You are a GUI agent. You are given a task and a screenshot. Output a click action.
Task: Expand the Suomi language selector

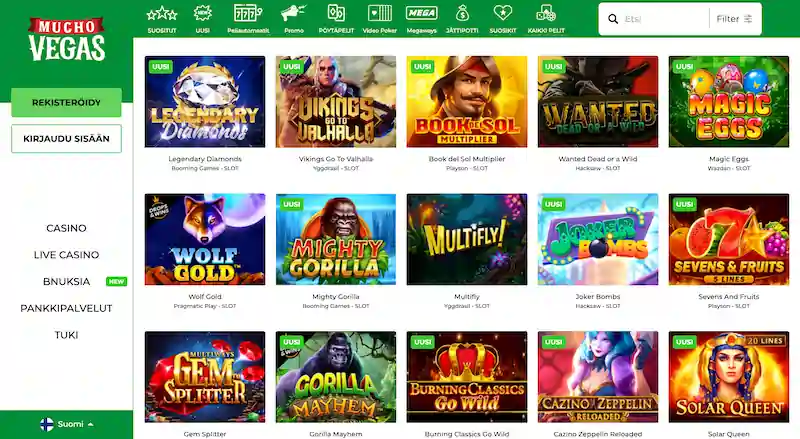coord(67,424)
